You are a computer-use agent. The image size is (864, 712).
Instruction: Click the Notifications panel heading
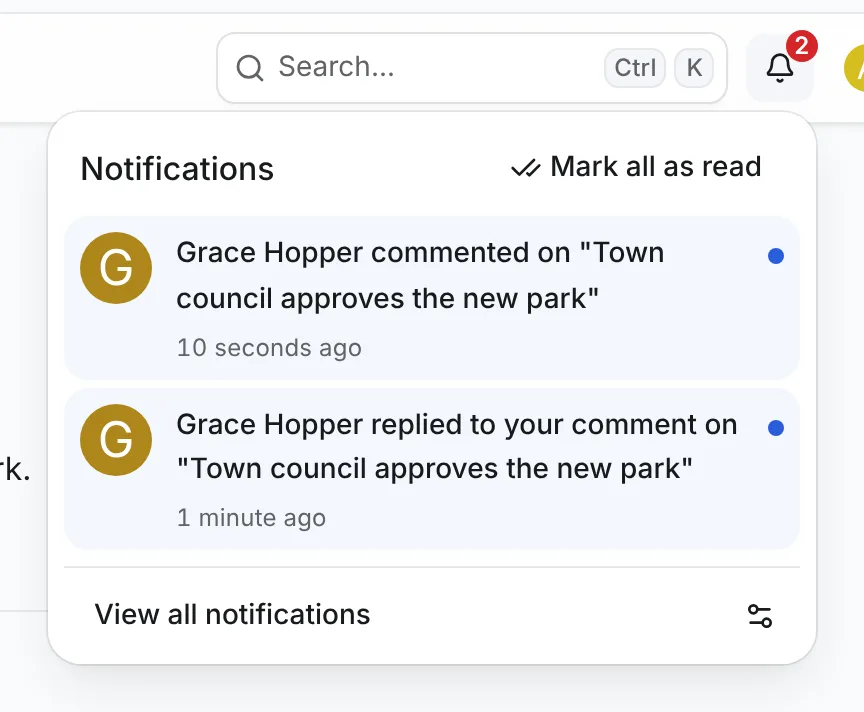pos(177,169)
